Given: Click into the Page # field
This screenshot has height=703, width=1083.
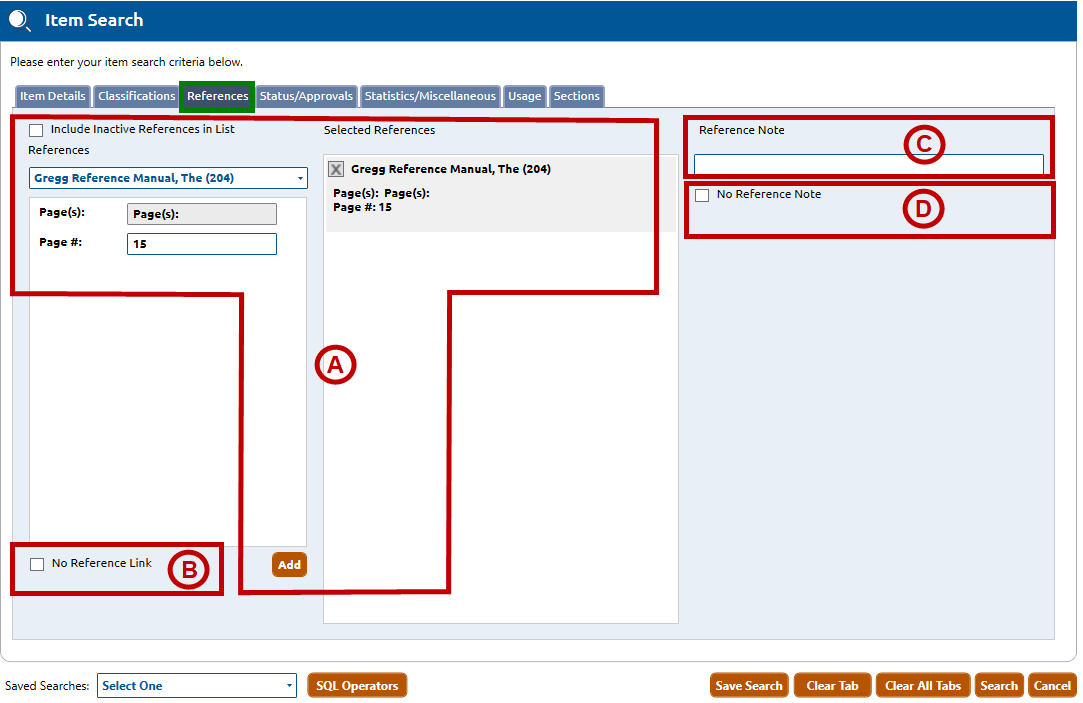Looking at the screenshot, I should [201, 244].
